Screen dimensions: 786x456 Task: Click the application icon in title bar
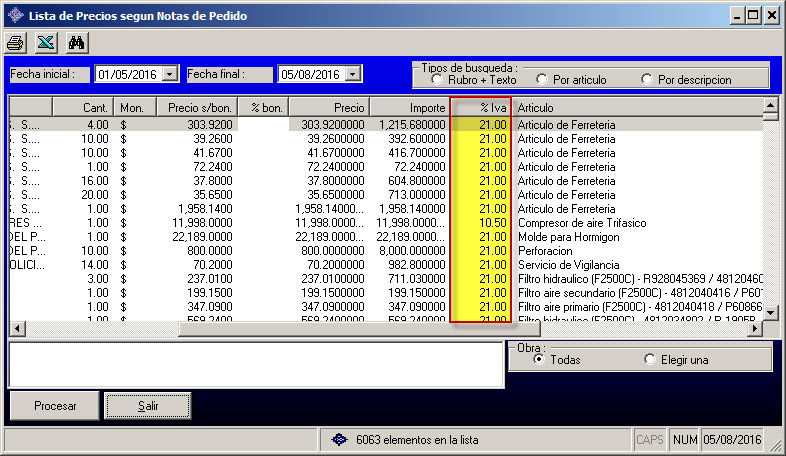15,15
